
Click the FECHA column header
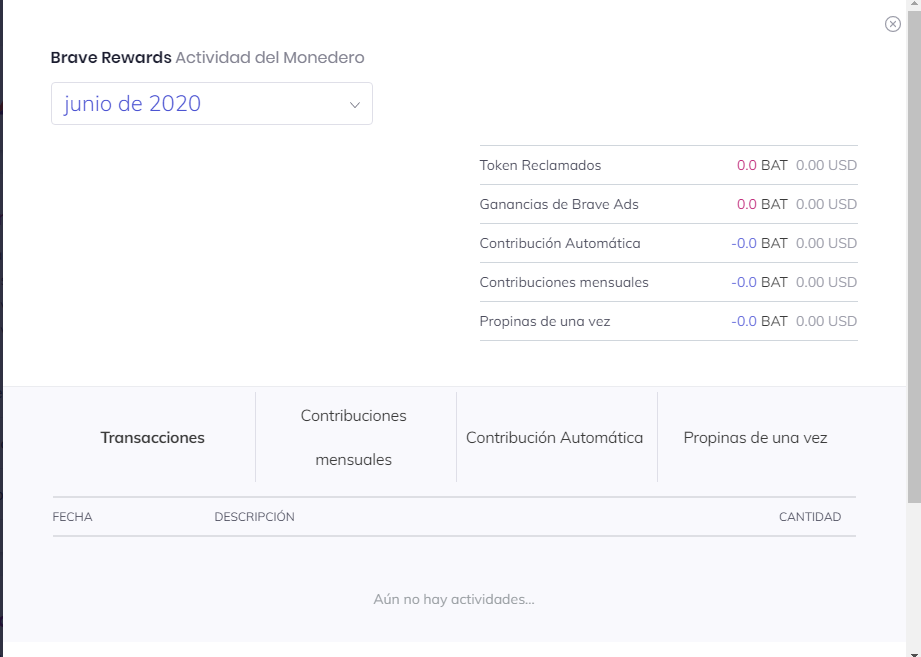(x=72, y=517)
